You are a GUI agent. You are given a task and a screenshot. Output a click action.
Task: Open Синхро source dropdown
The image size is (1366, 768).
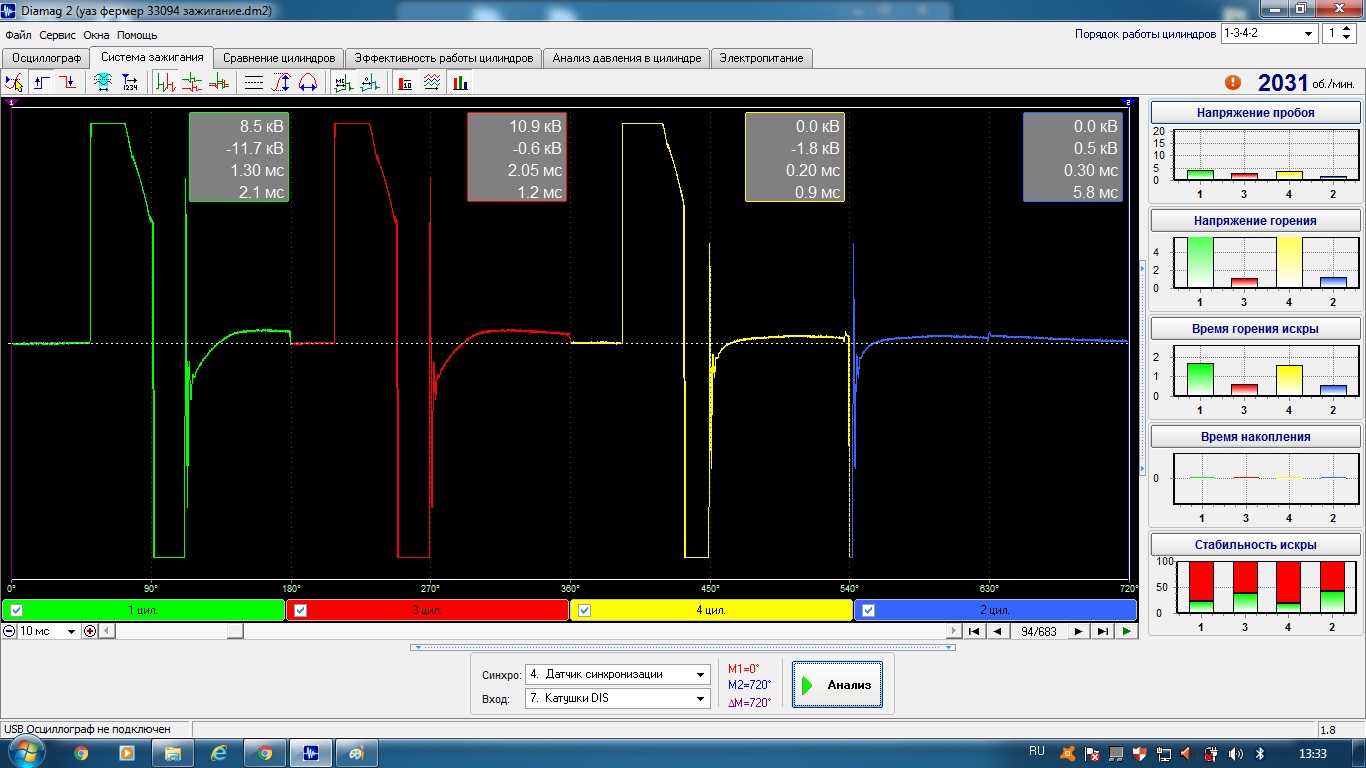(618, 674)
